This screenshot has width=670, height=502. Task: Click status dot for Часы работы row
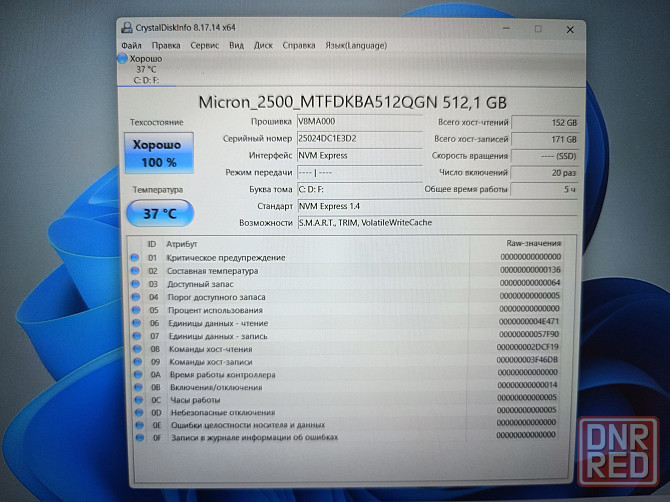click(138, 400)
